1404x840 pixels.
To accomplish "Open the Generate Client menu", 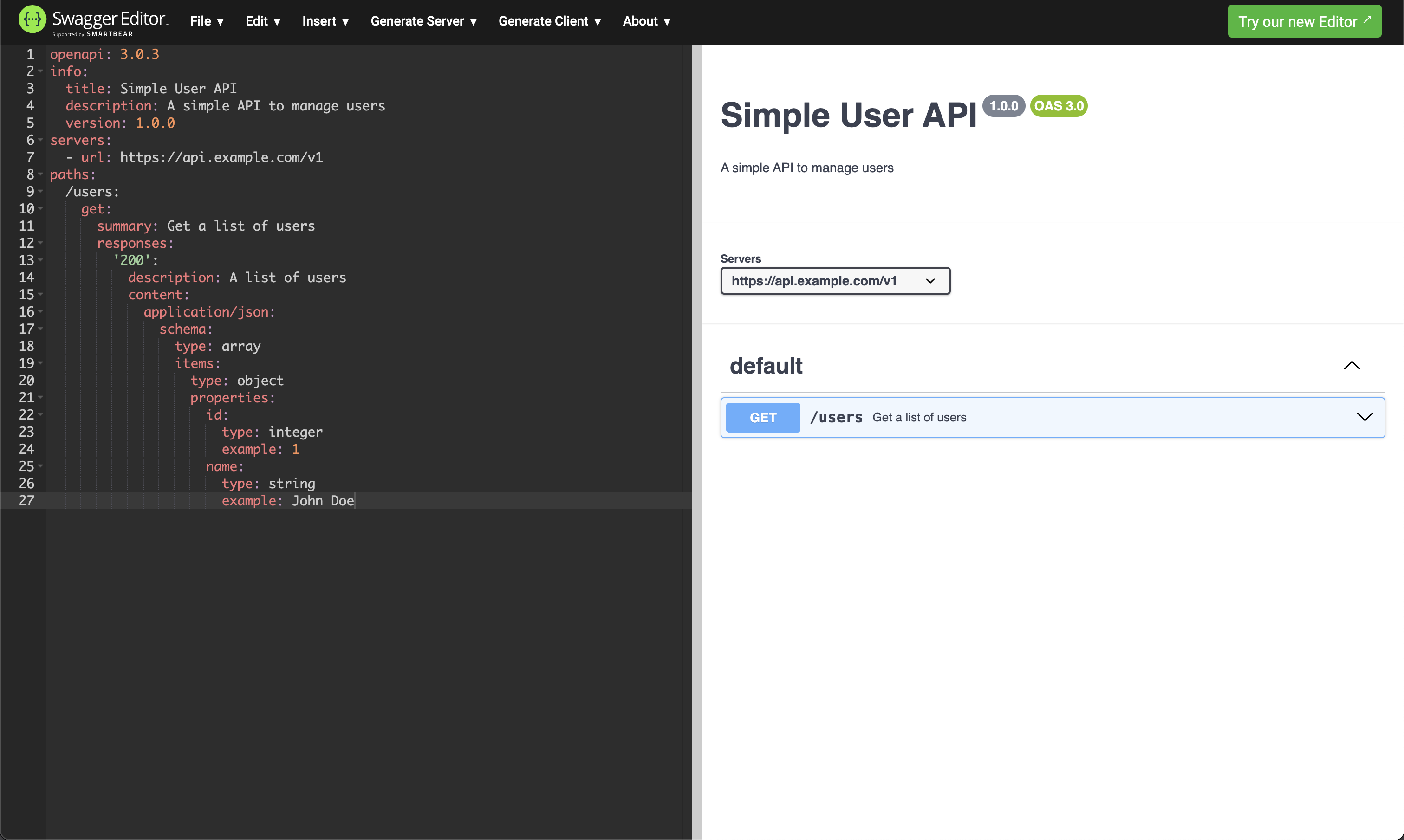I will tap(549, 21).
